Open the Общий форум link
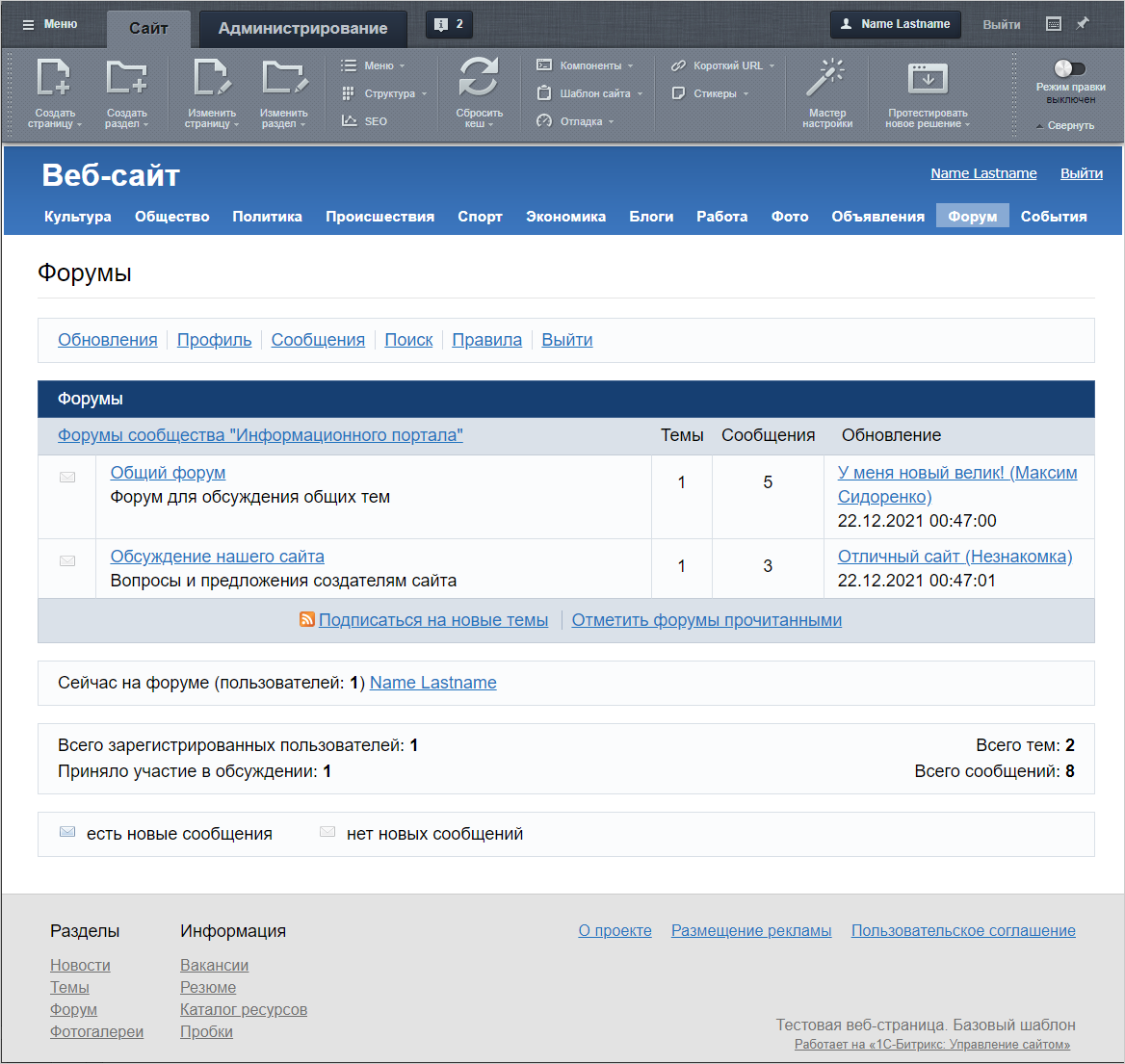This screenshot has width=1125, height=1064. [x=168, y=473]
